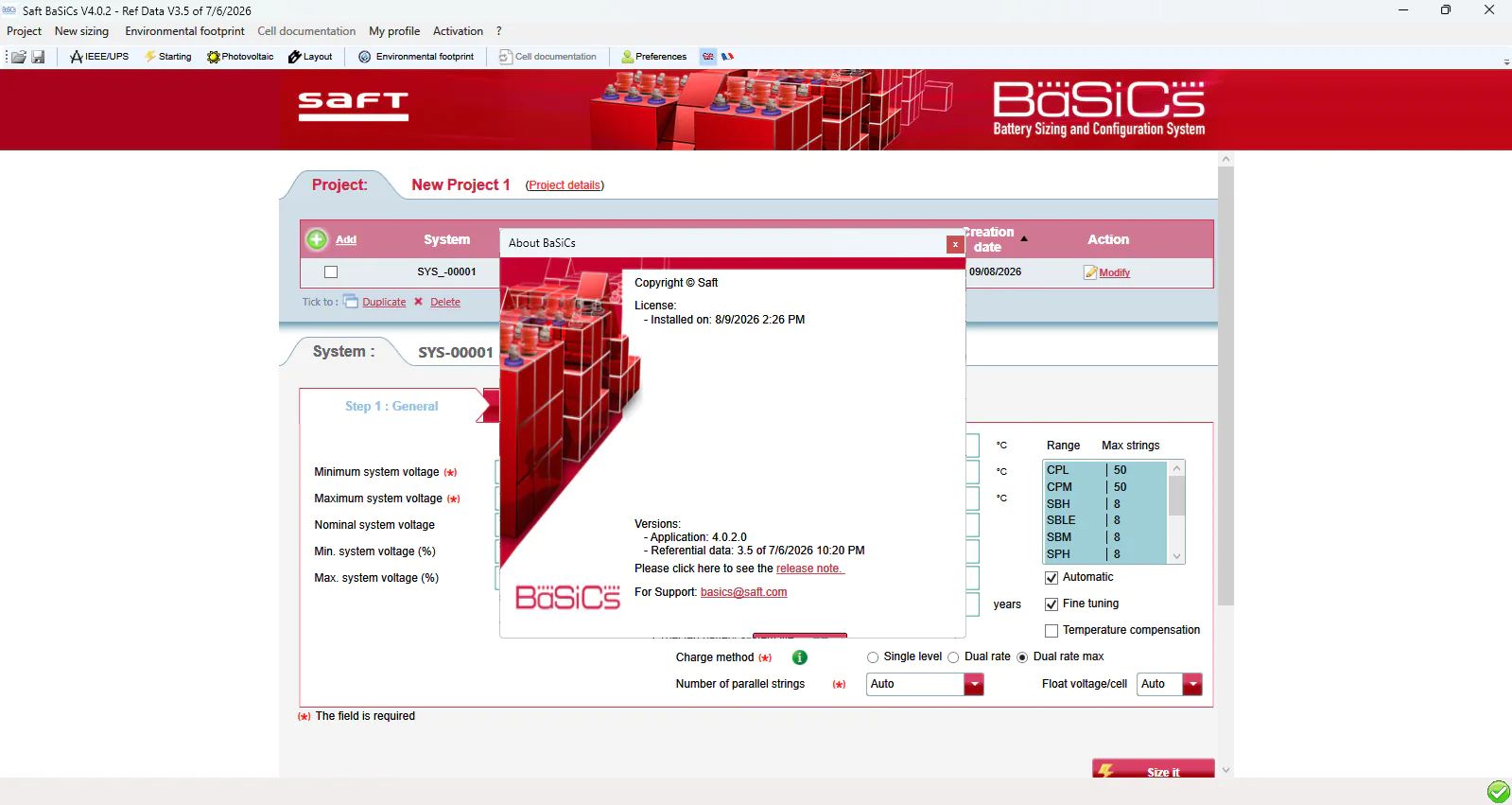Image resolution: width=1512 pixels, height=805 pixels.
Task: Start IEEE/UPS sizing from the toolbar
Action: tap(99, 57)
